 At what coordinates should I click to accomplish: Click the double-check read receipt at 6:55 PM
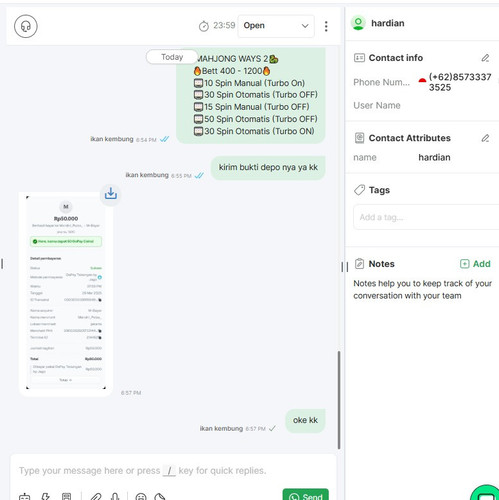tap(199, 175)
